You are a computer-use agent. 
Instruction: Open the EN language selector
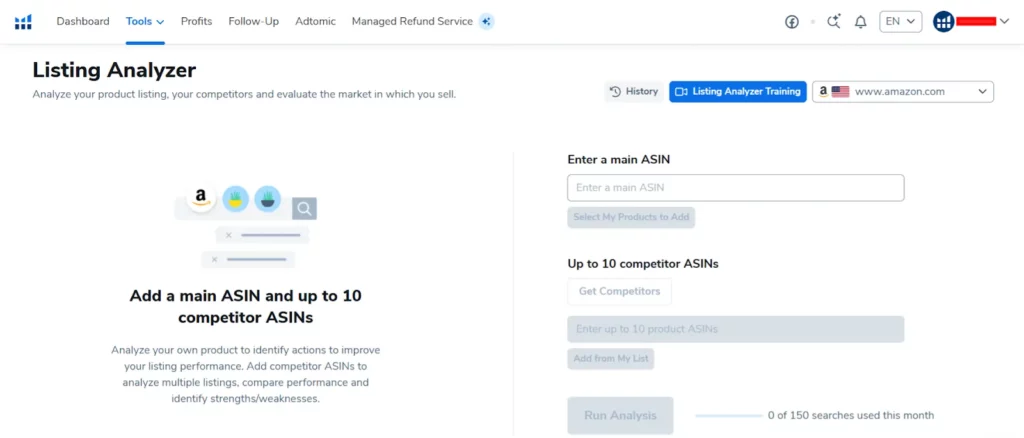[900, 22]
